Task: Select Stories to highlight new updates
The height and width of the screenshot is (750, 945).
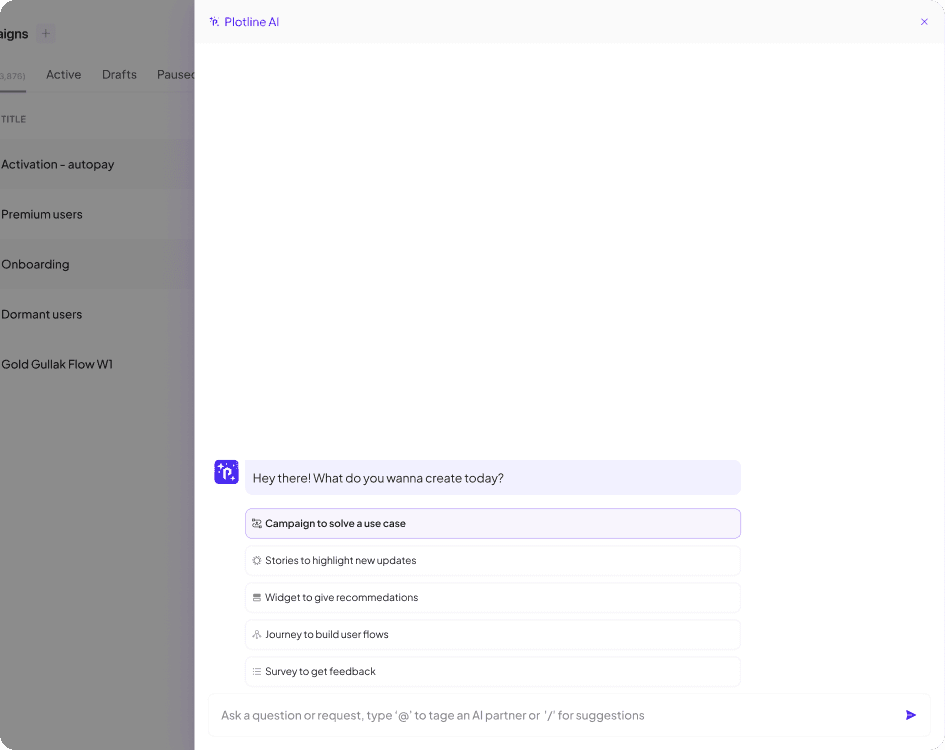Action: [492, 561]
